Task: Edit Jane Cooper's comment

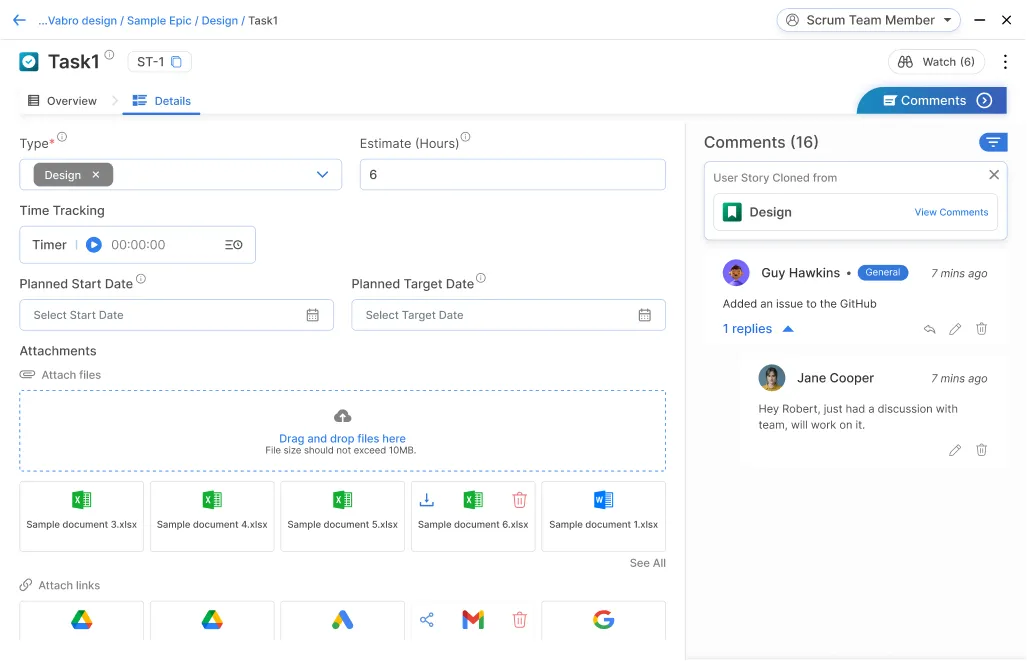Action: 955,450
